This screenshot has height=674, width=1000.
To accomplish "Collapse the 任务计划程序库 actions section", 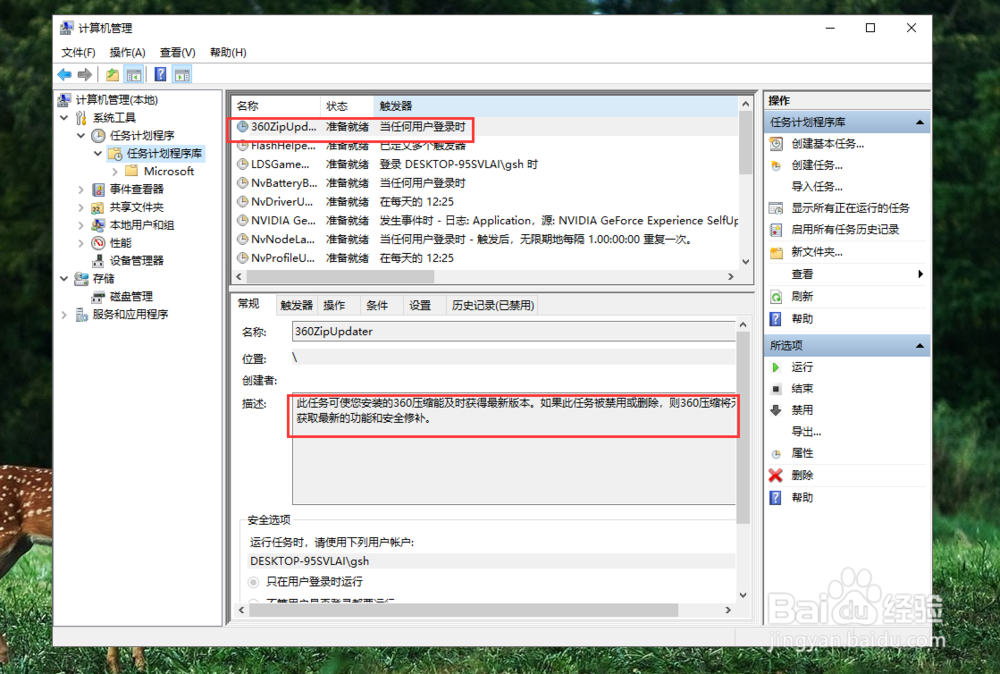I will coord(920,122).
